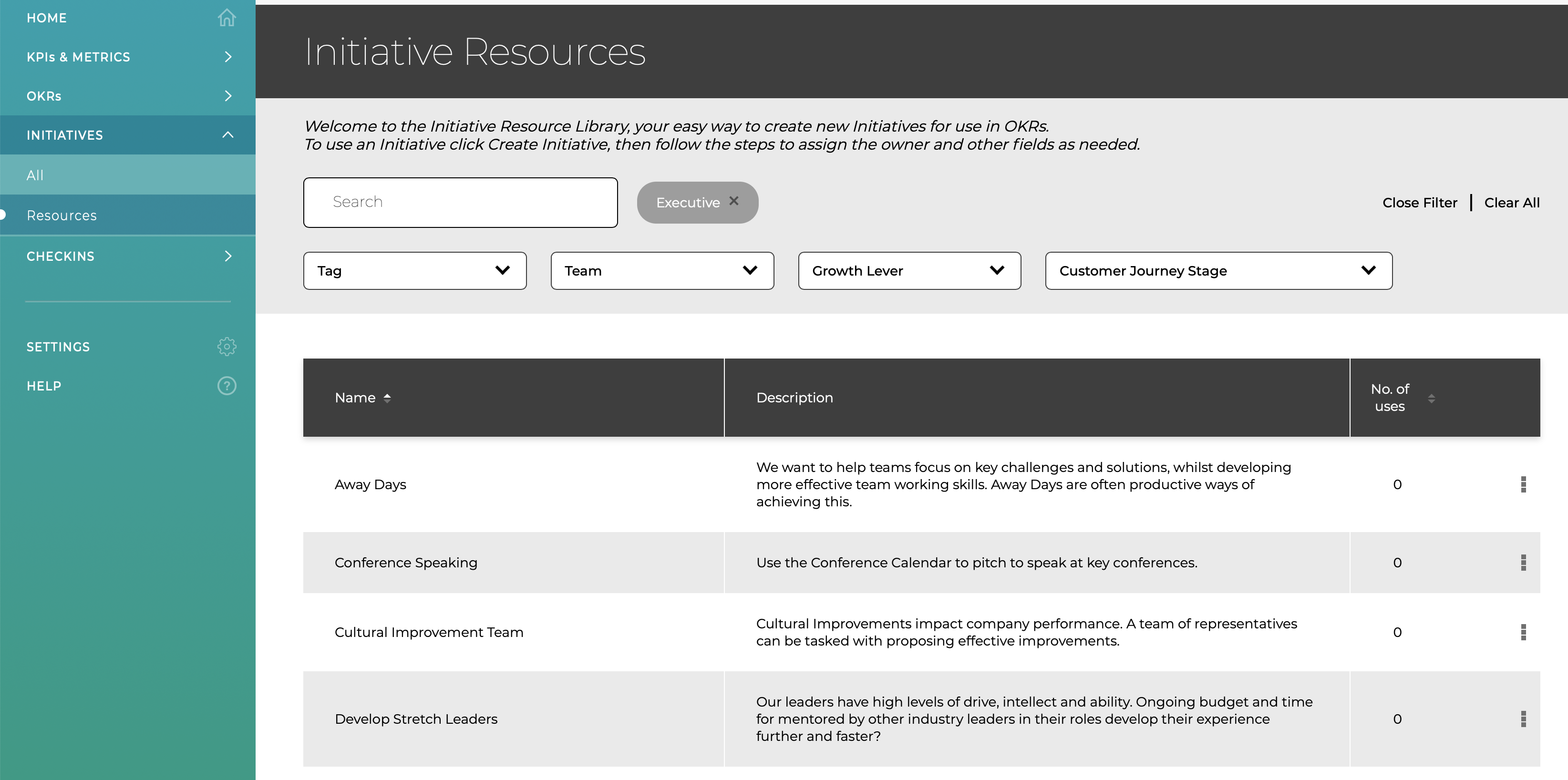Remove the Executive filter chip
The width and height of the screenshot is (1568, 780).
coord(733,201)
